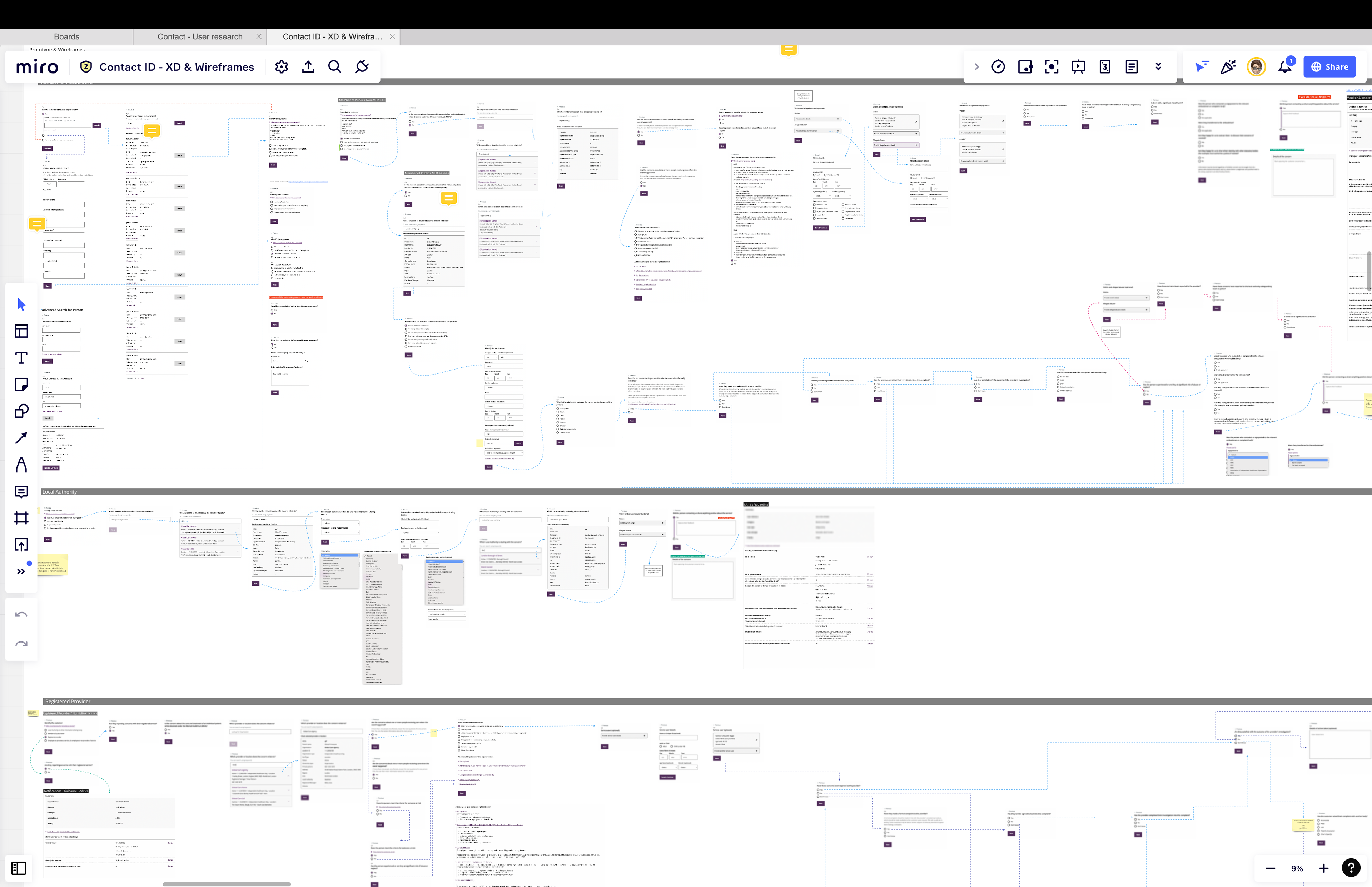This screenshot has width=1372, height=887.
Task: Launch Presentation mode icon
Action: click(x=1078, y=67)
